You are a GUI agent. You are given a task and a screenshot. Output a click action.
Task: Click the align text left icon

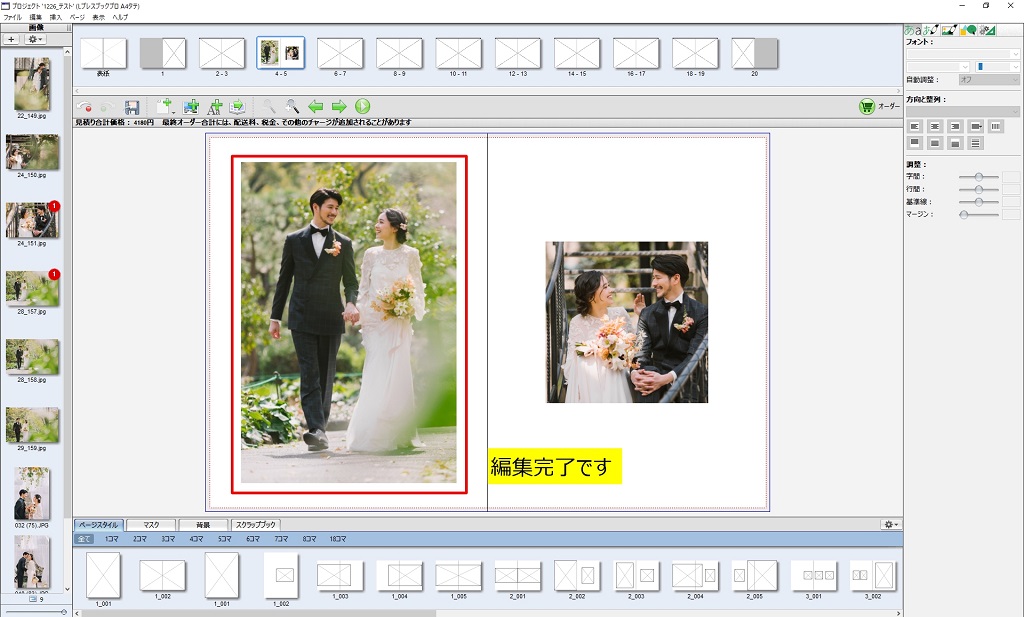[x=914, y=126]
